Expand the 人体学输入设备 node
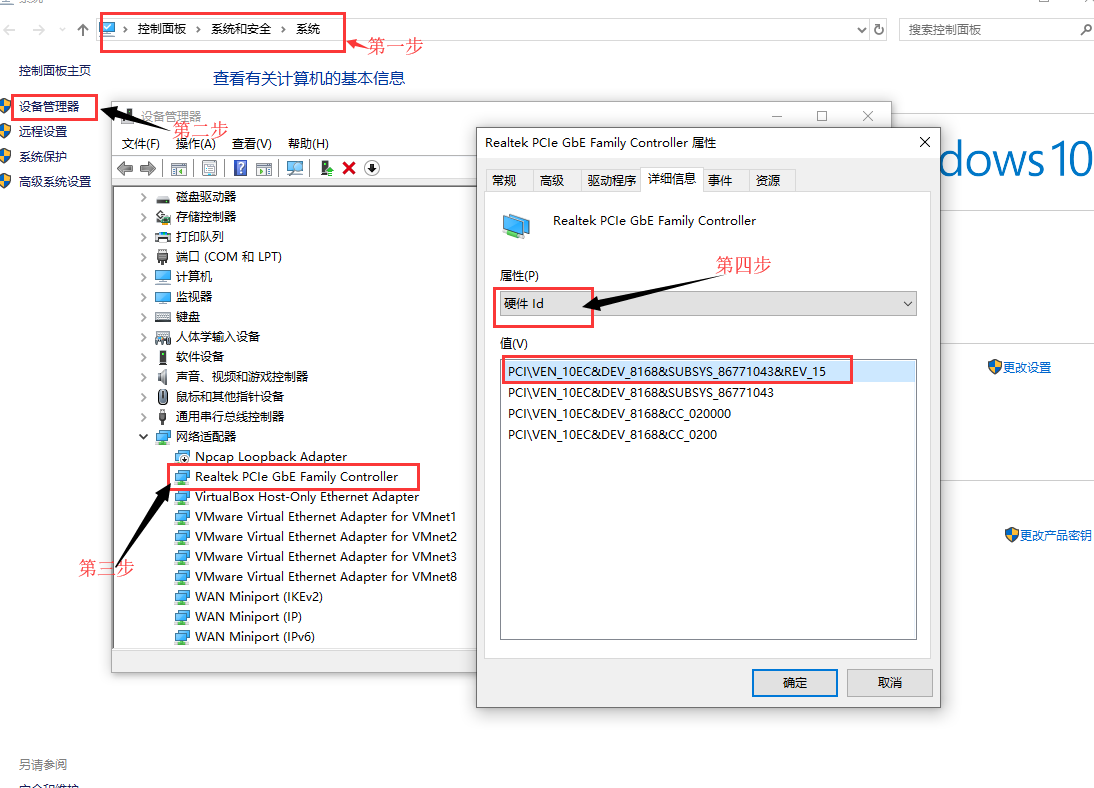Image resolution: width=1094 pixels, height=788 pixels. point(144,337)
